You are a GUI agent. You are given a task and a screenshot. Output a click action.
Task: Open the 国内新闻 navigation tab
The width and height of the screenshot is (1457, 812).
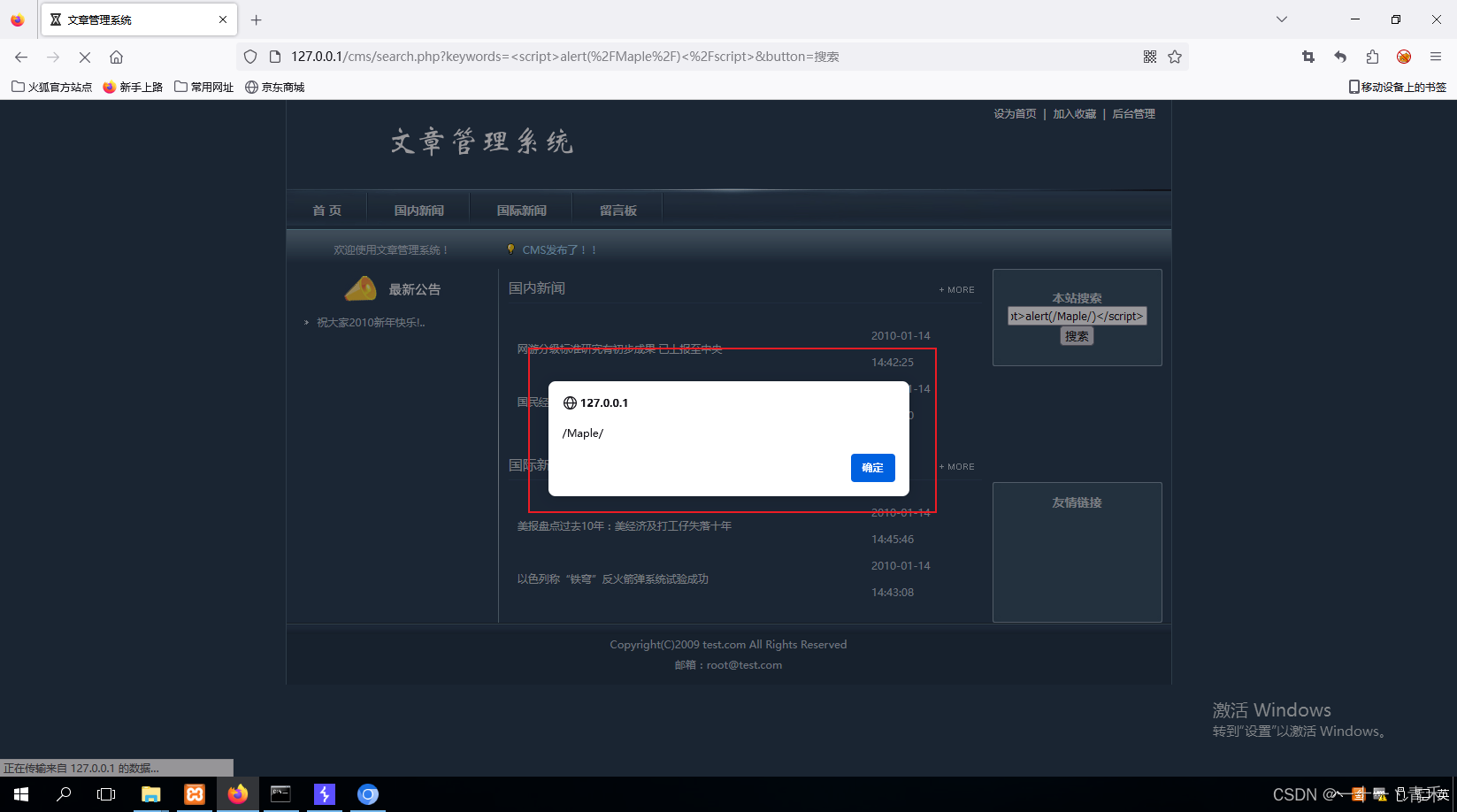pos(418,211)
